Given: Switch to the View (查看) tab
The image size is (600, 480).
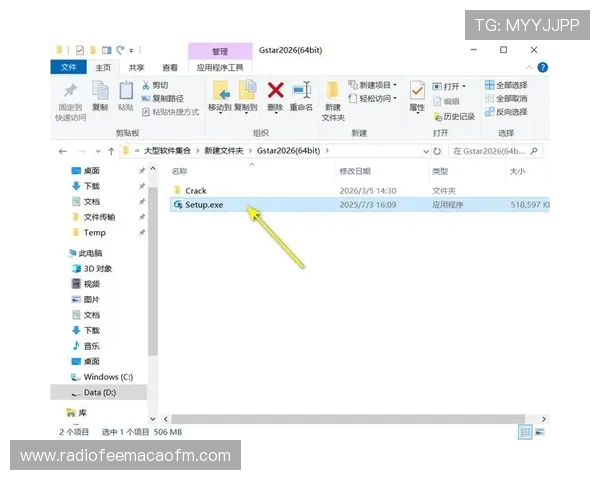Looking at the screenshot, I should [x=170, y=68].
